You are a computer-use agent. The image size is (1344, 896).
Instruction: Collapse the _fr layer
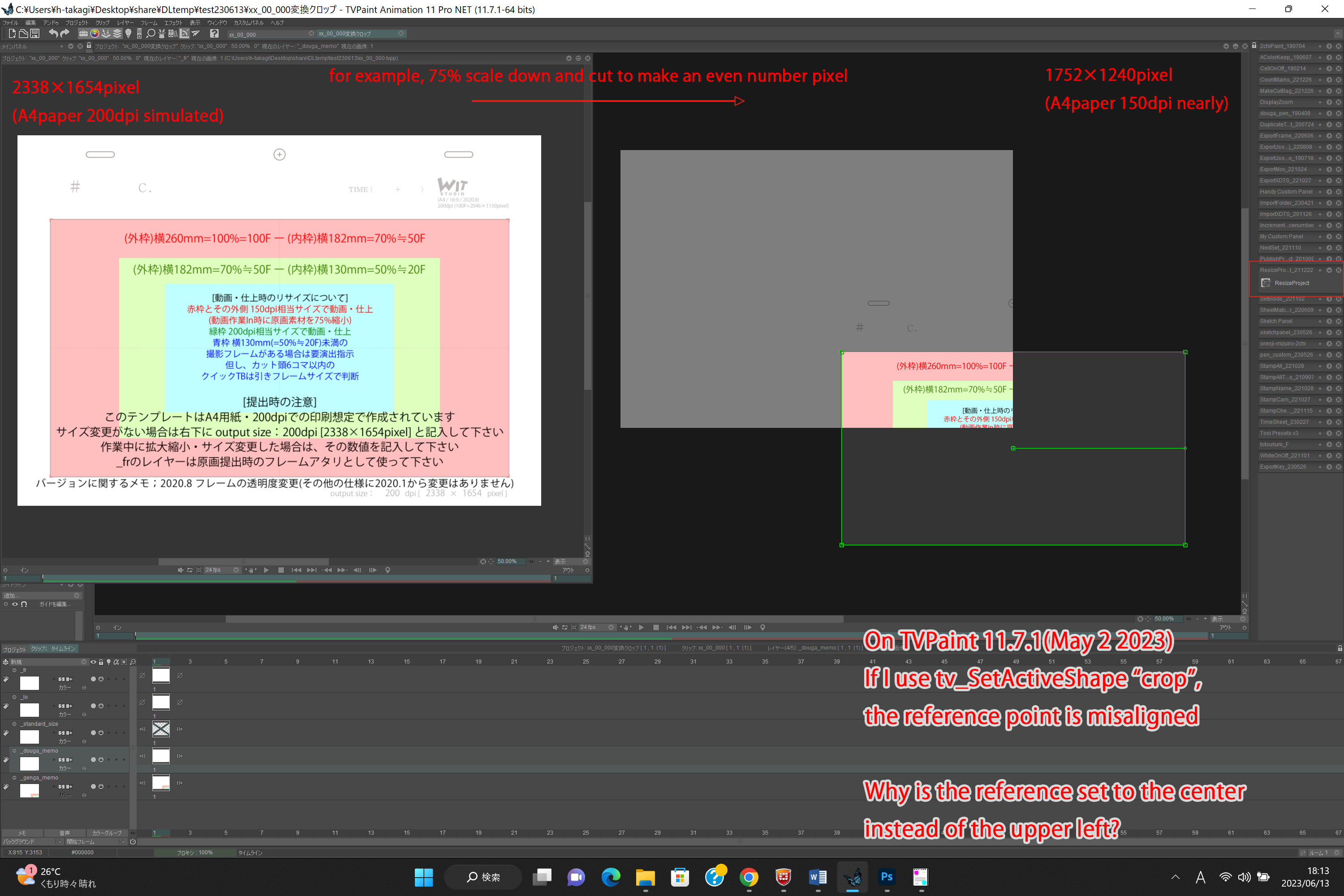coord(14,670)
